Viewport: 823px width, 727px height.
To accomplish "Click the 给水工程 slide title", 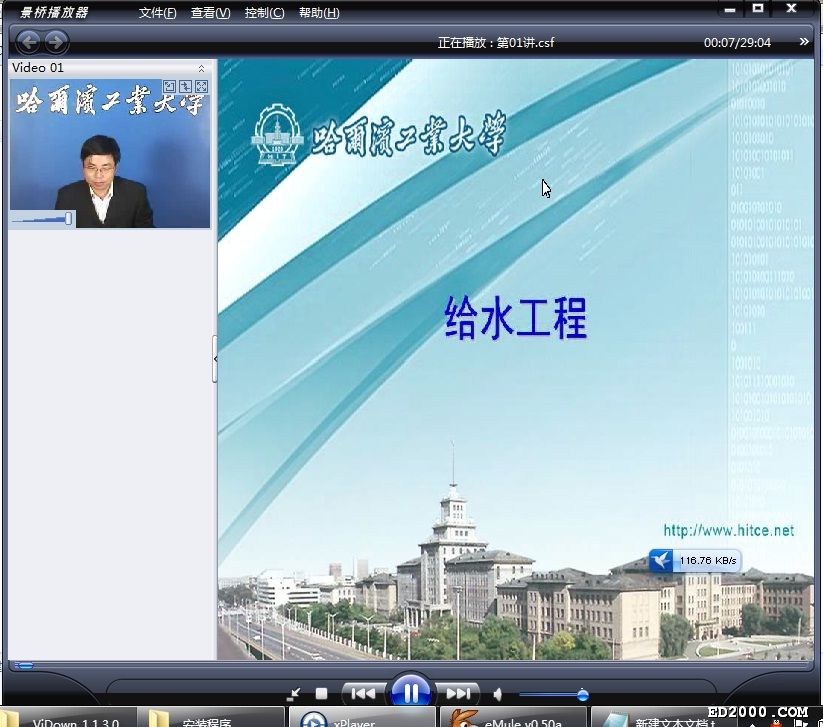I will click(515, 319).
